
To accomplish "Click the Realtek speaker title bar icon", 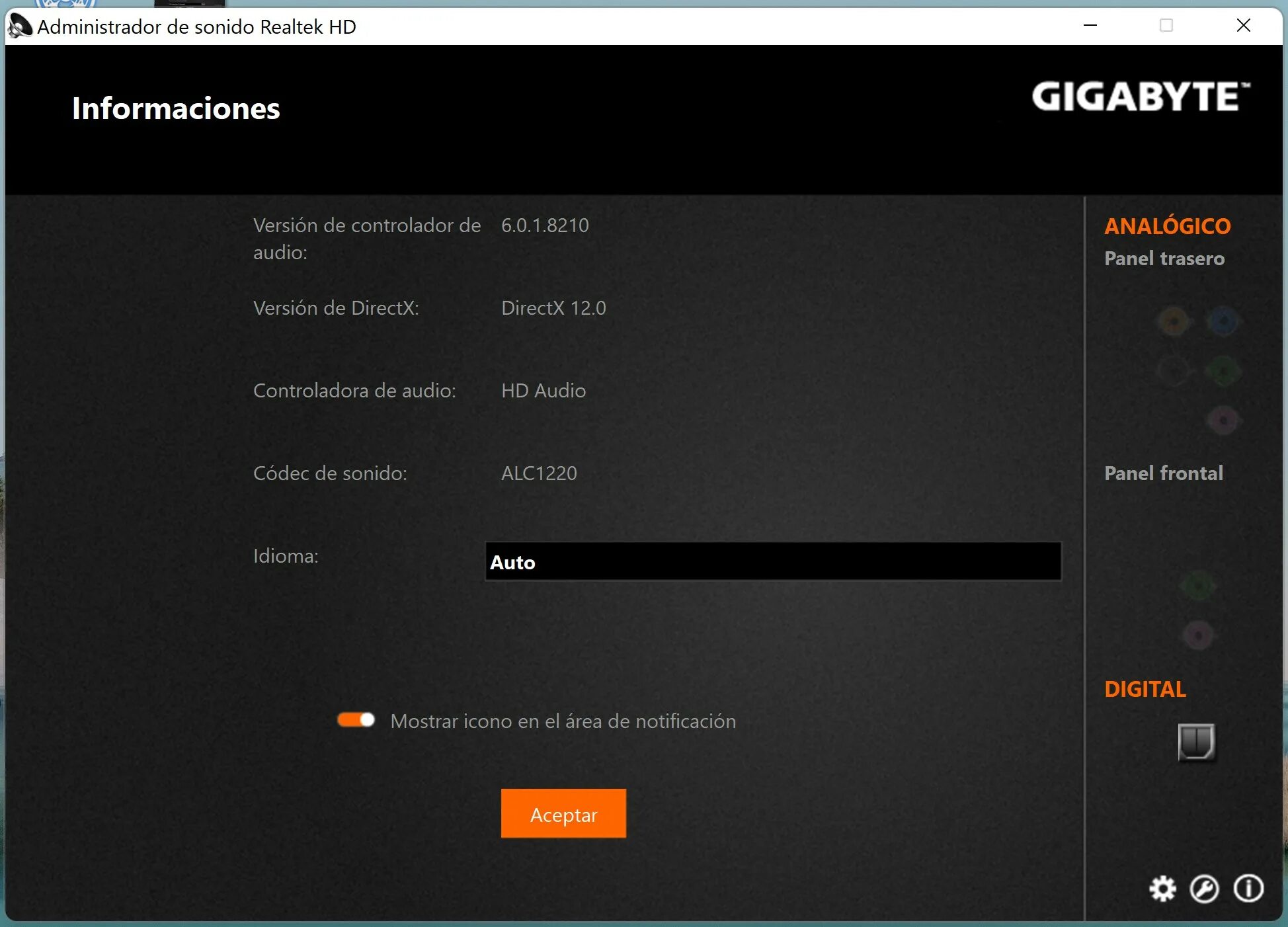I will (20, 26).
